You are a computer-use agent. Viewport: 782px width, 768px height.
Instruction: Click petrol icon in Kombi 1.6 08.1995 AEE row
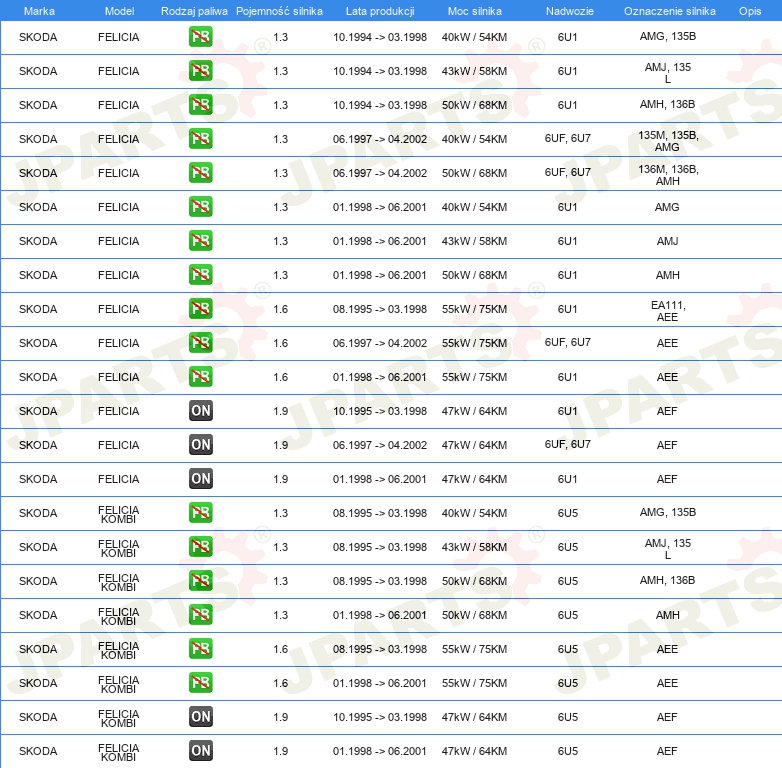pos(200,648)
